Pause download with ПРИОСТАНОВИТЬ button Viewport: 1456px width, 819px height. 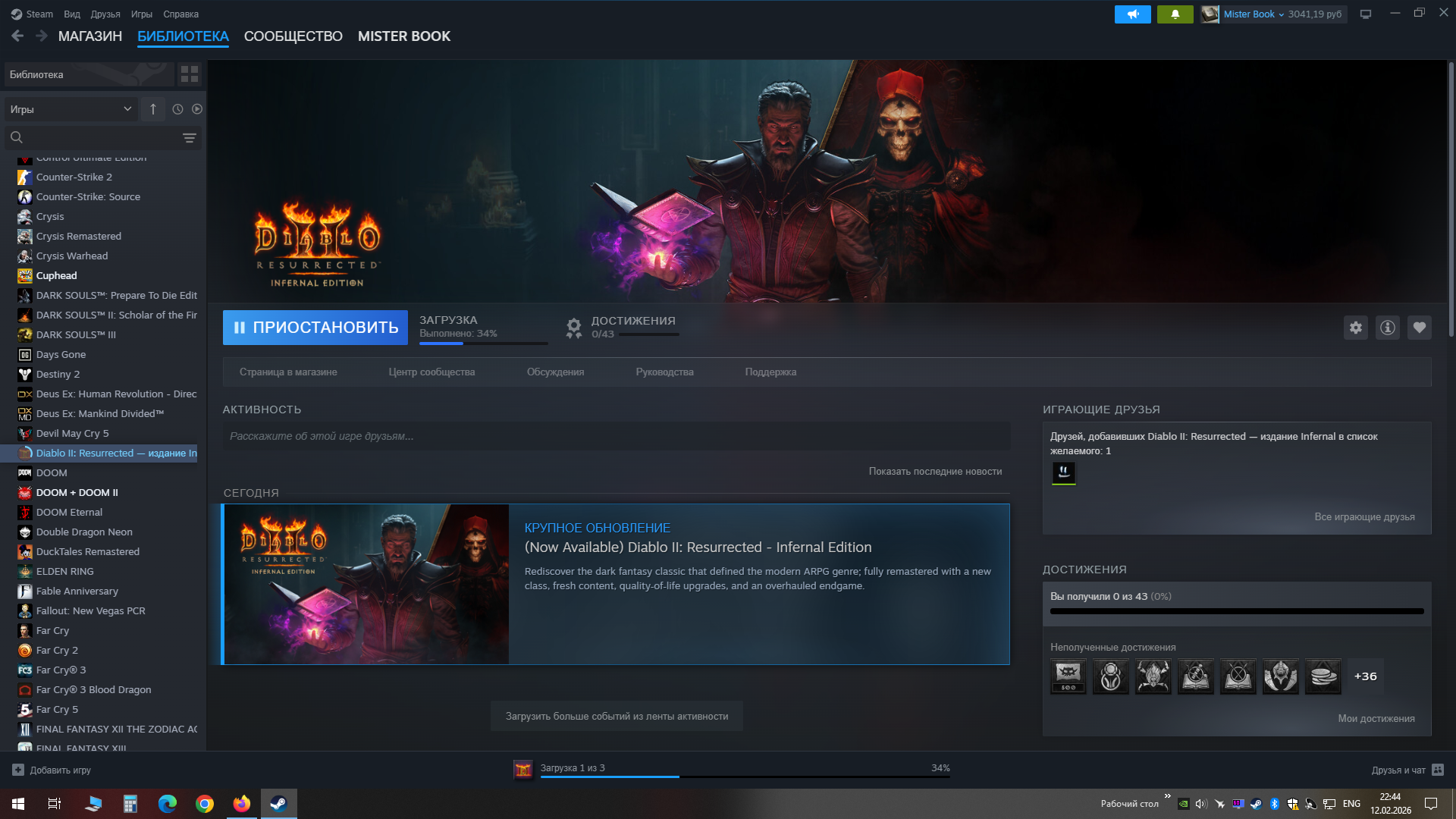(x=315, y=328)
